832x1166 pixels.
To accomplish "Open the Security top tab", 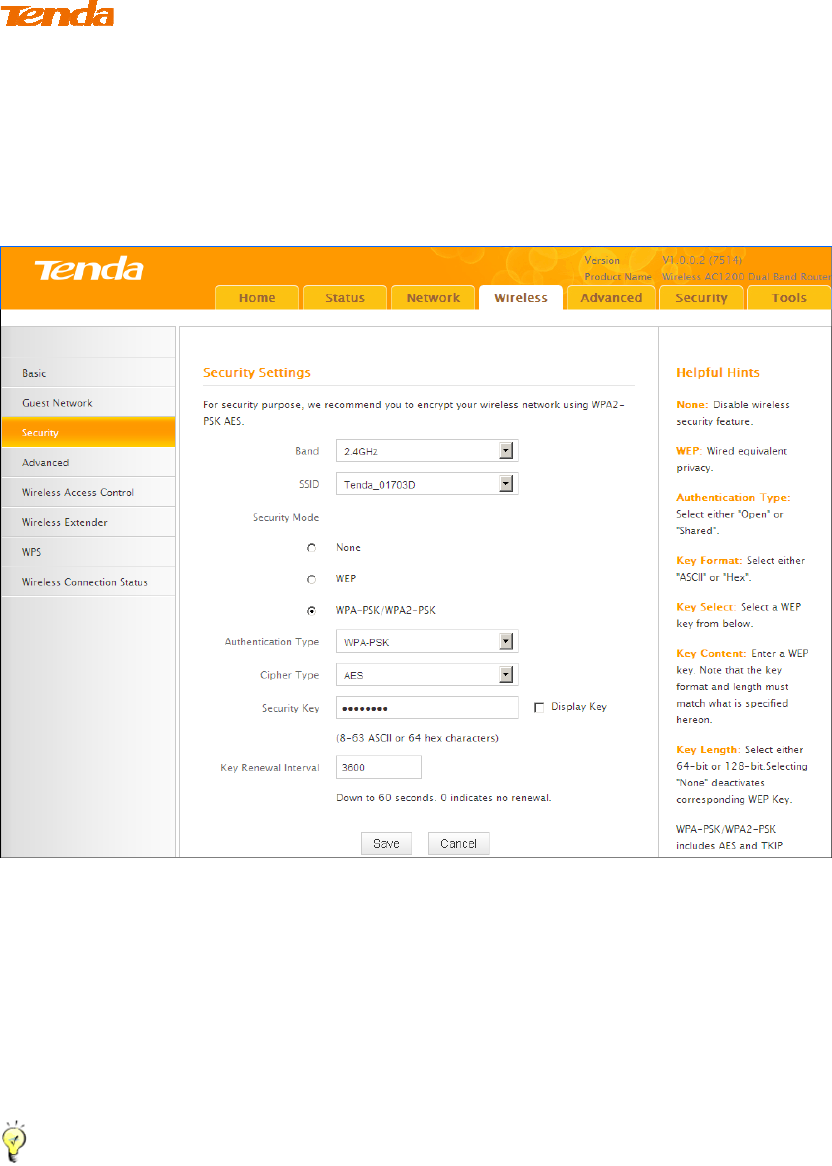I will coord(701,297).
